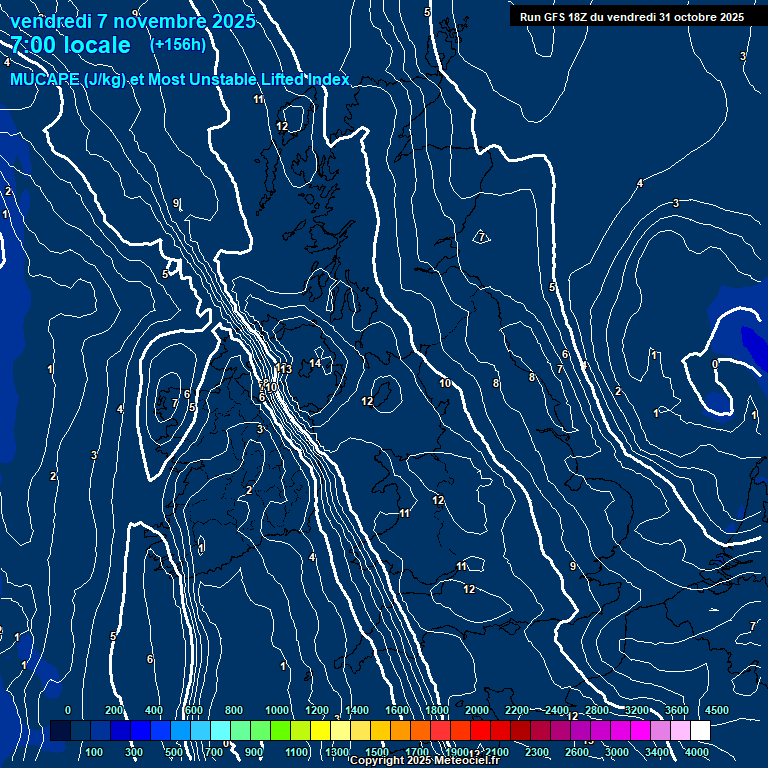The height and width of the screenshot is (768, 768).
Task: Click the "13" contour label on the map
Action: coord(286,369)
